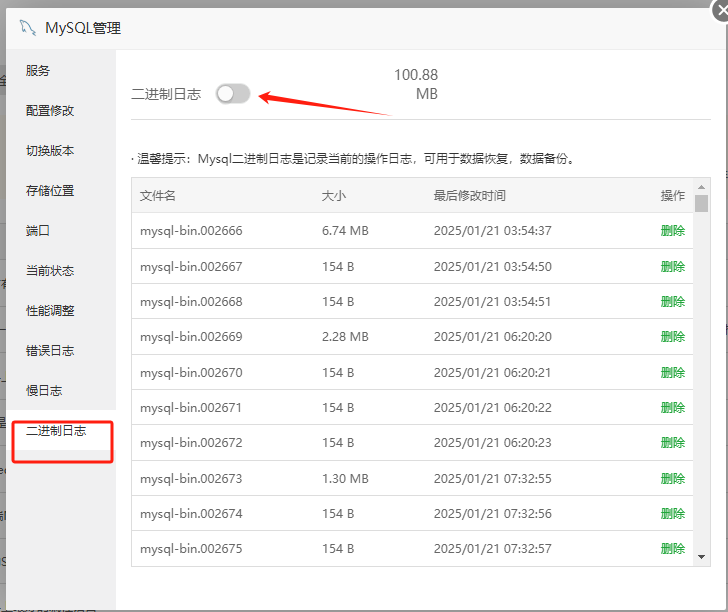Click the 100.88 MB total size text
This screenshot has width=728, height=612.
point(416,84)
